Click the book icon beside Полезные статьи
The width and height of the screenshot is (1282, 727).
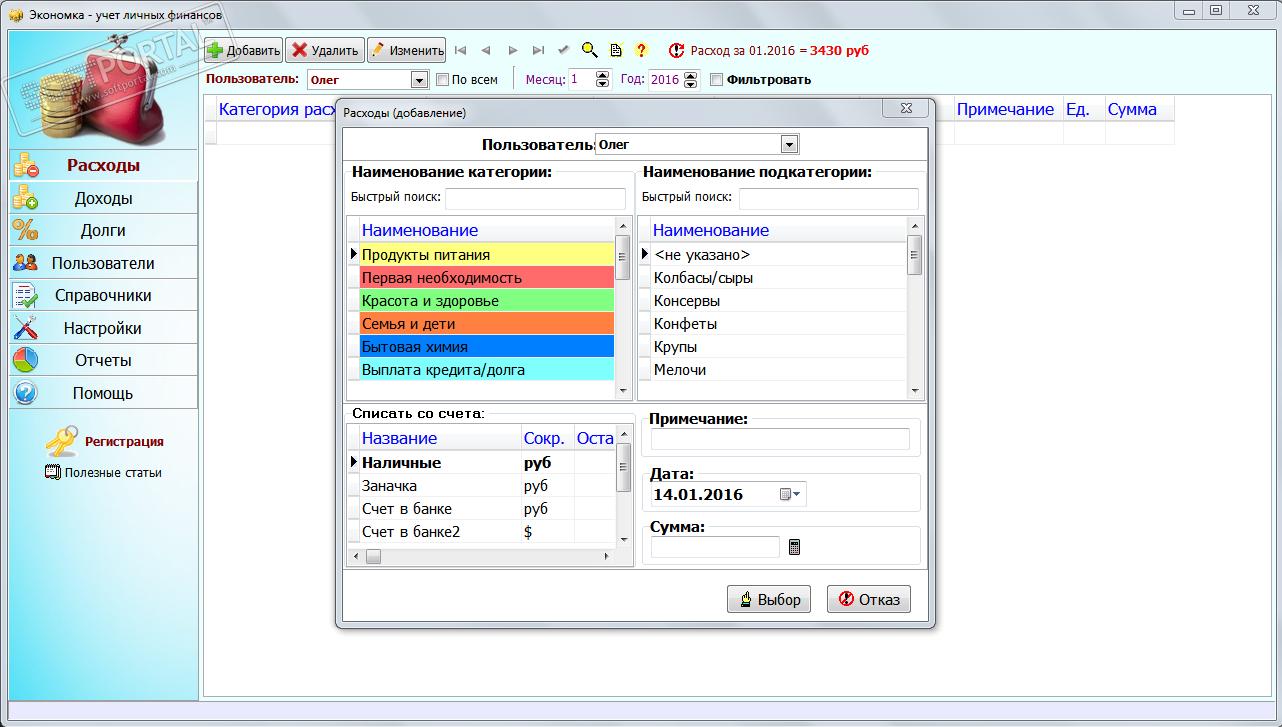53,472
